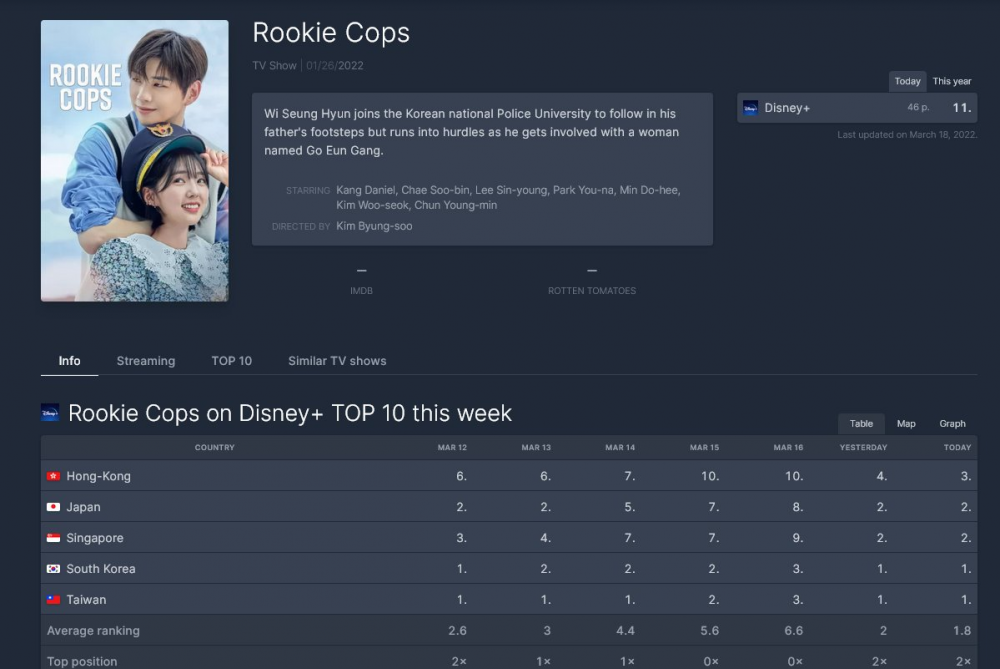The width and height of the screenshot is (1000, 669).
Task: Open the South Korea country link
Action: point(101,569)
